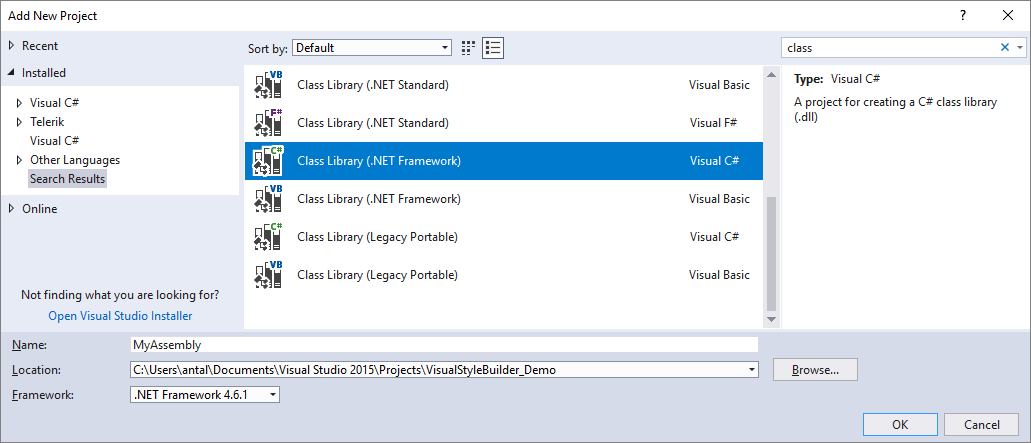Click the Recent category label
Viewport: 1031px width, 443px height.
39,45
